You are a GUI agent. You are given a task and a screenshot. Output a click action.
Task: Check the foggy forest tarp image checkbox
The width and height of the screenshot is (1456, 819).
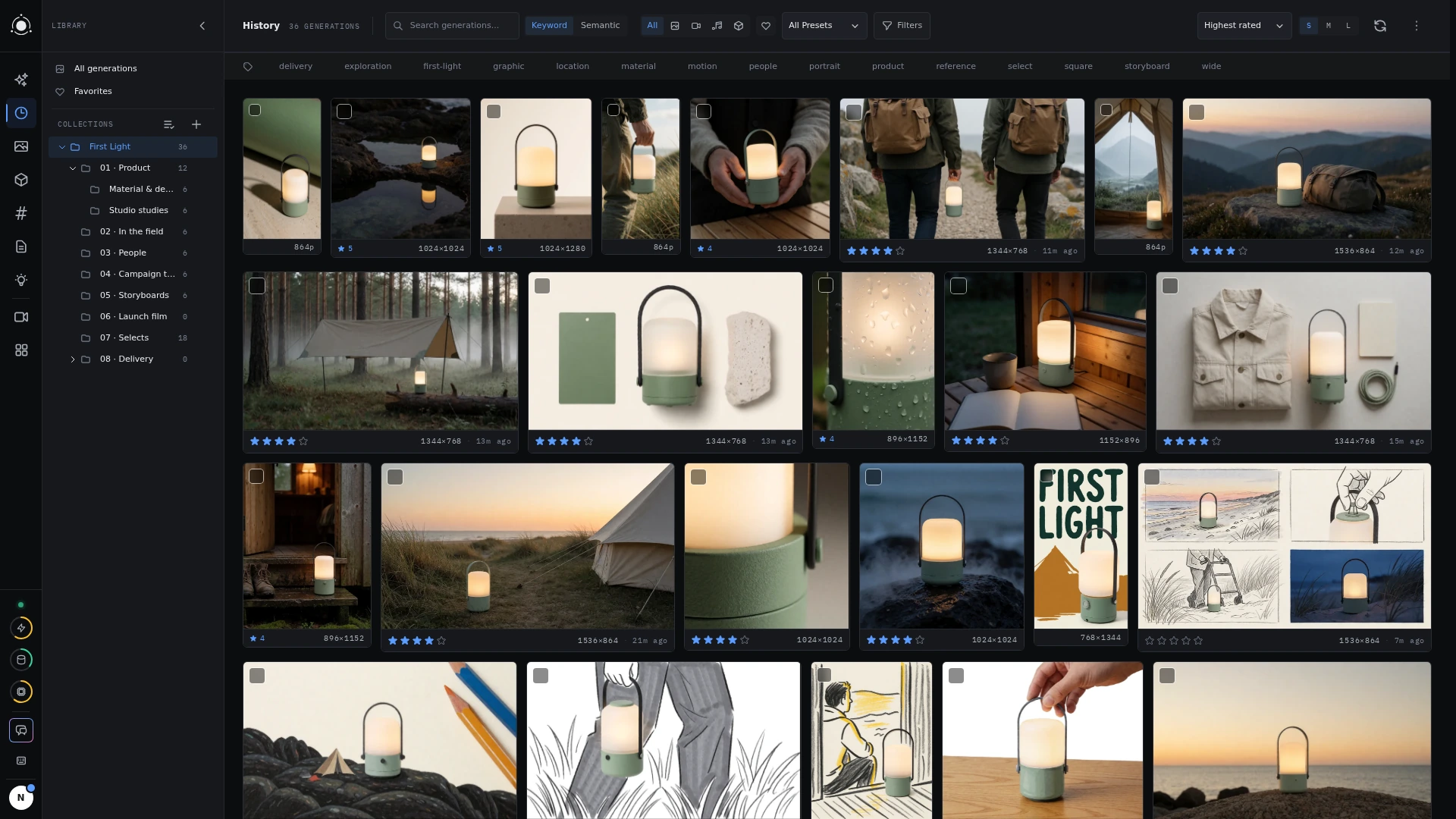257,286
